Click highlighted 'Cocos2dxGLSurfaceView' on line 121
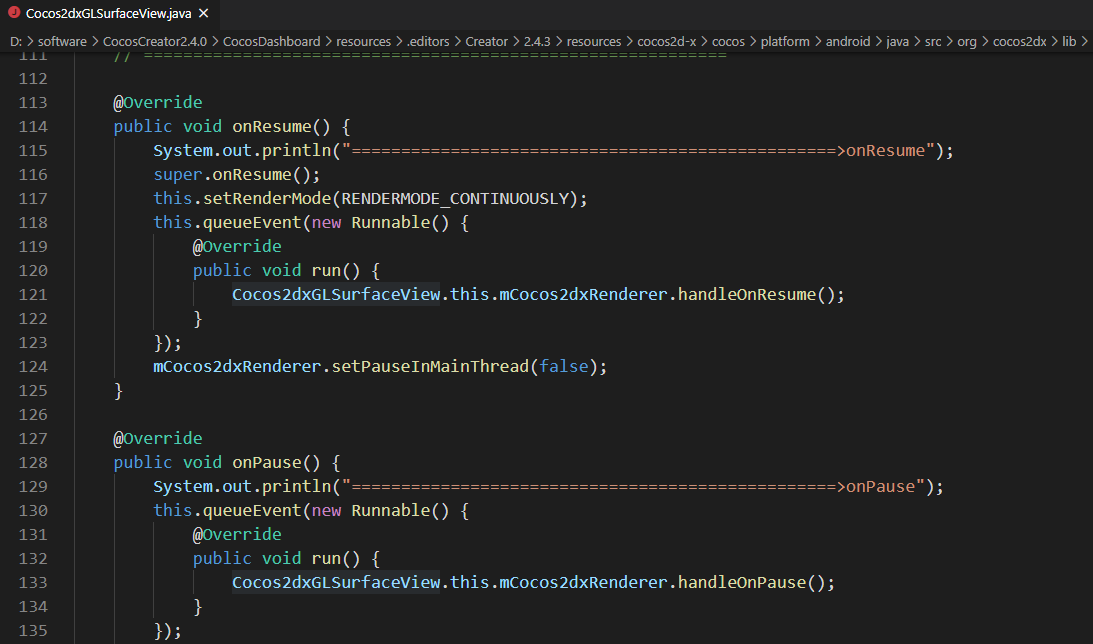The image size is (1093, 644). [x=336, y=295]
